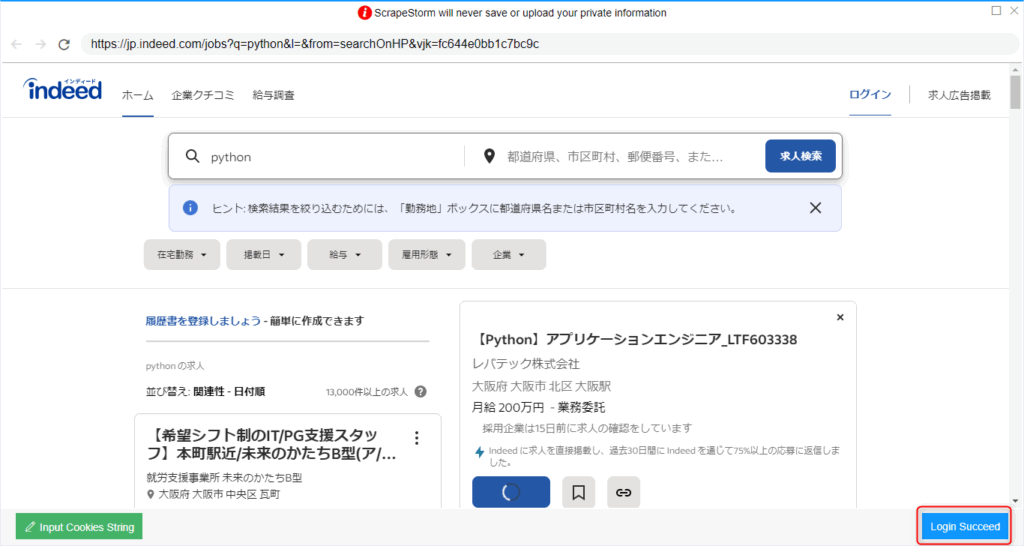Dismiss the hint banner with X

click(x=815, y=208)
